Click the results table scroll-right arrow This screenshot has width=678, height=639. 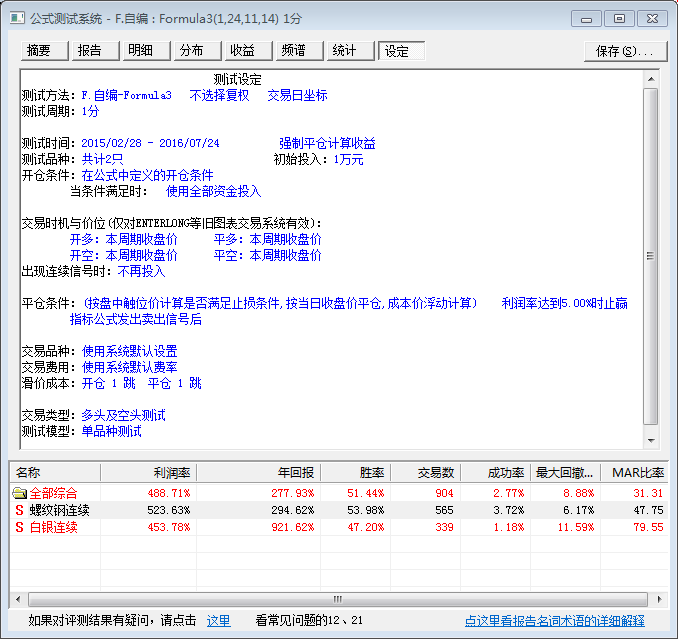tap(659, 599)
